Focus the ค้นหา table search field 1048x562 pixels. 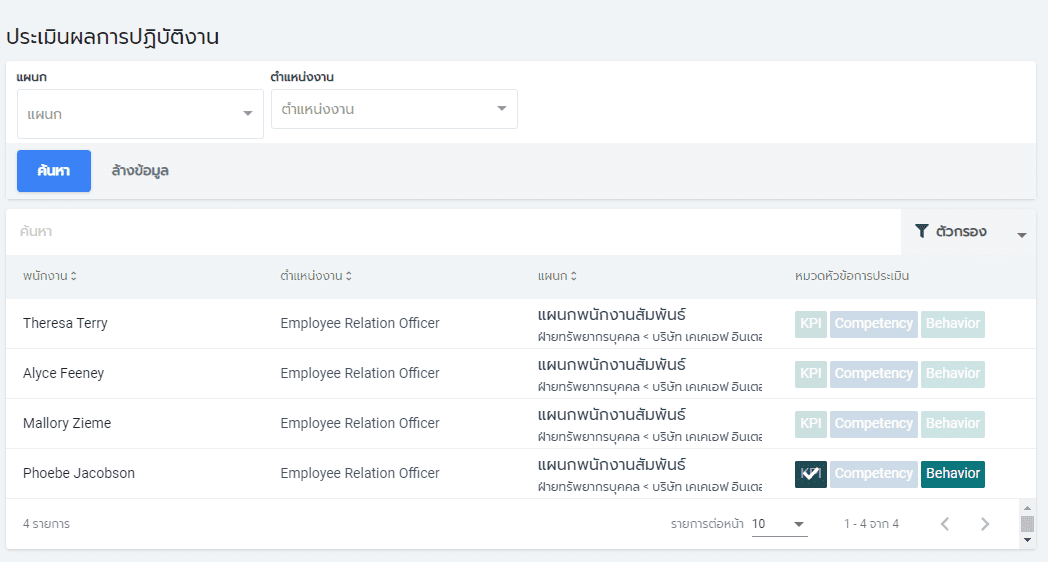453,232
